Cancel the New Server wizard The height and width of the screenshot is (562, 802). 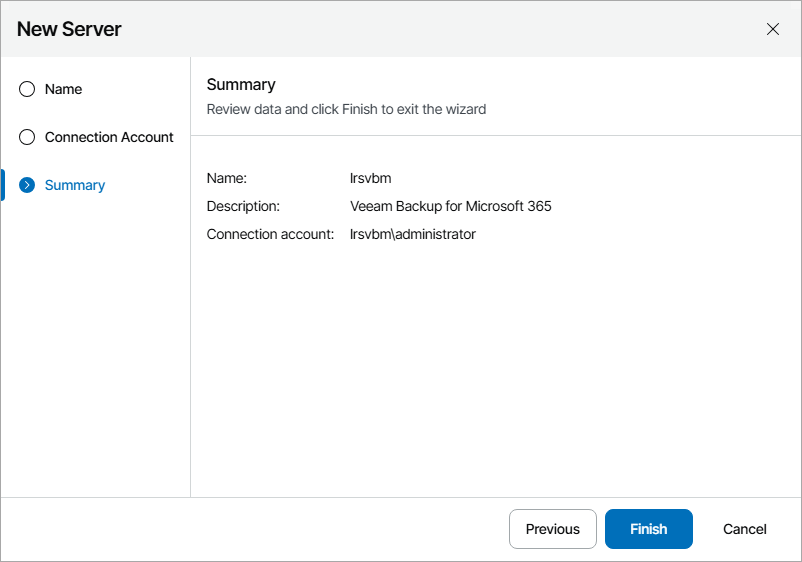[745, 529]
